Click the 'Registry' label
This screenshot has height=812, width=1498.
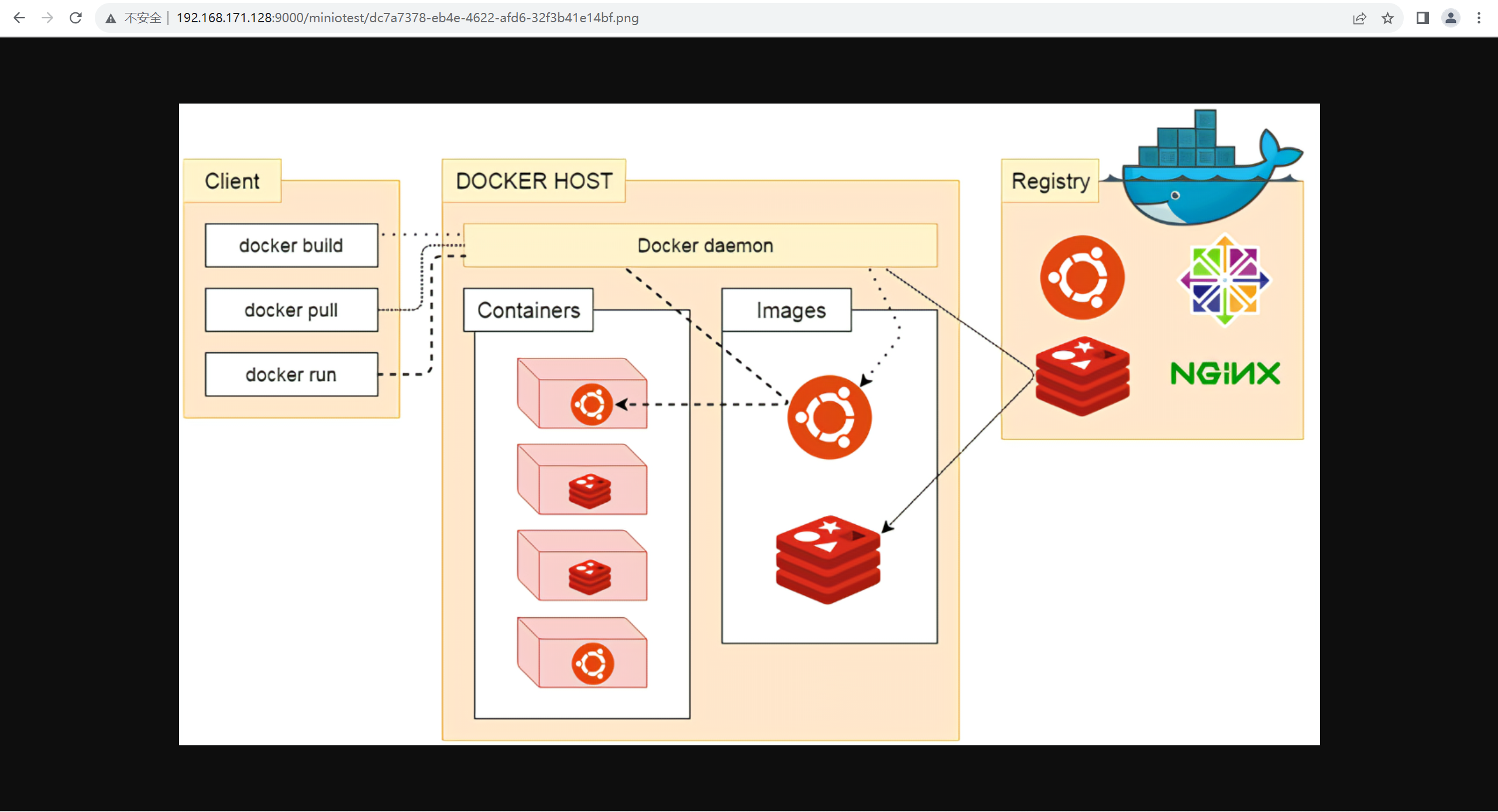pos(1050,181)
